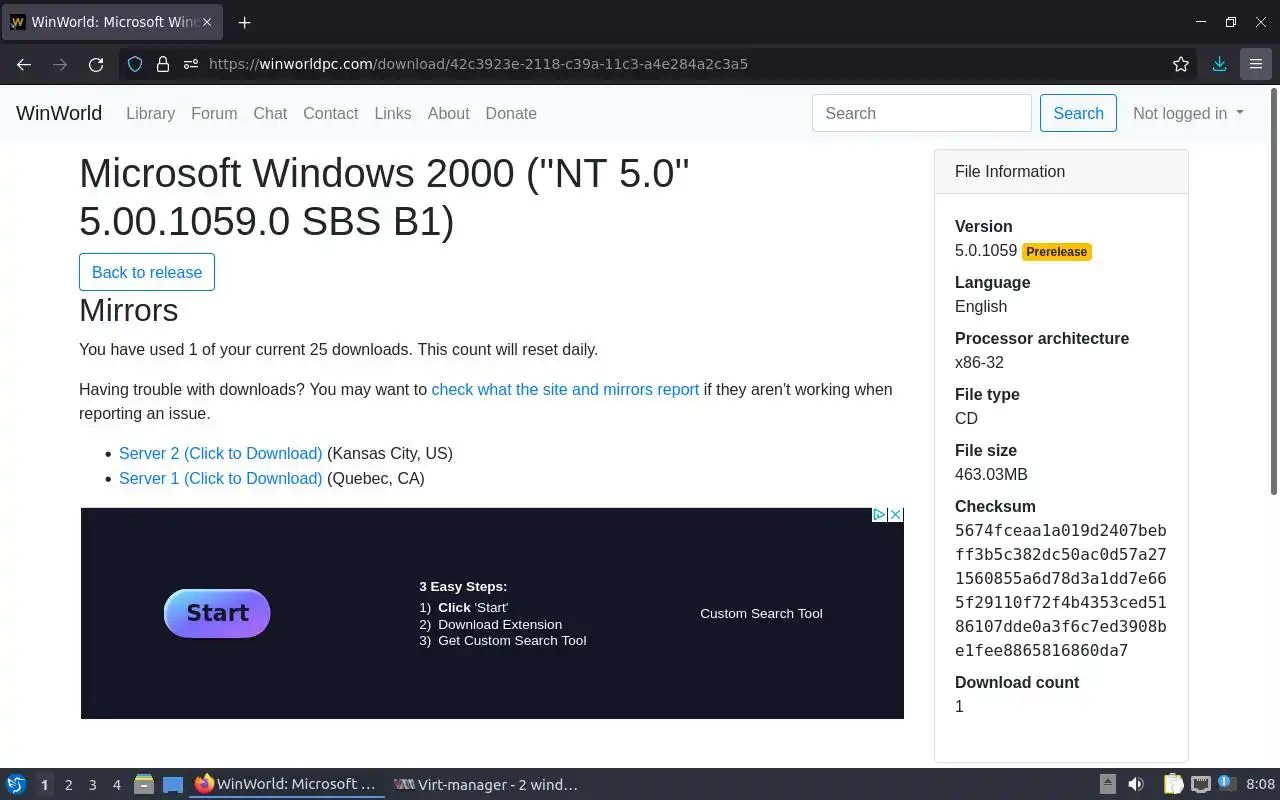
Task: Open a new browser tab
Action: [244, 22]
